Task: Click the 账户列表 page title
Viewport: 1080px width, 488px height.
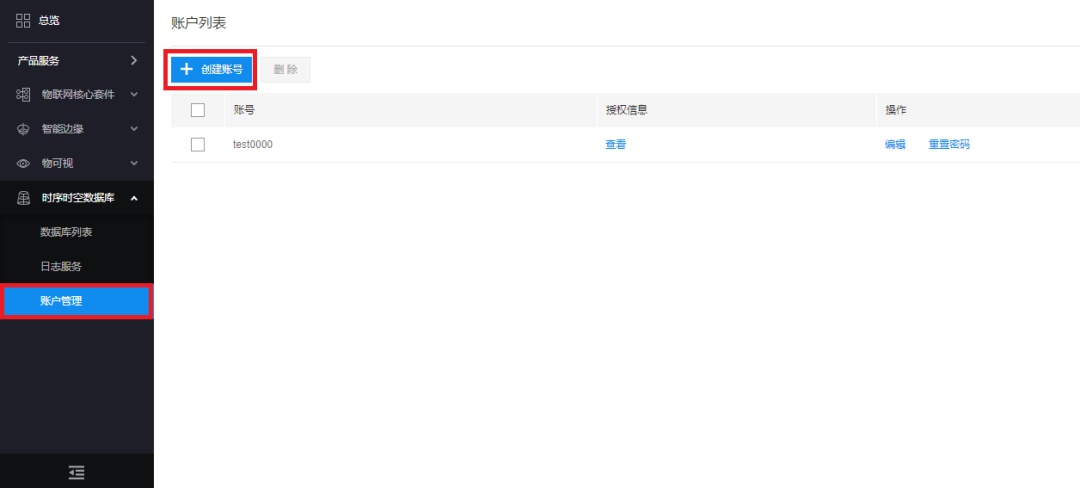Action: pyautogui.click(x=198, y=23)
